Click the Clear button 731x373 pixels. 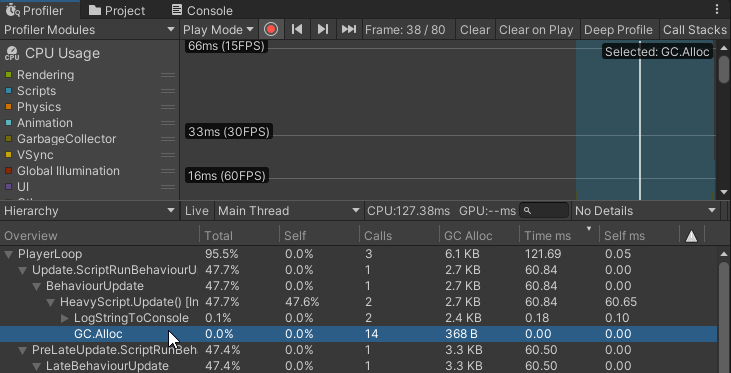475,29
